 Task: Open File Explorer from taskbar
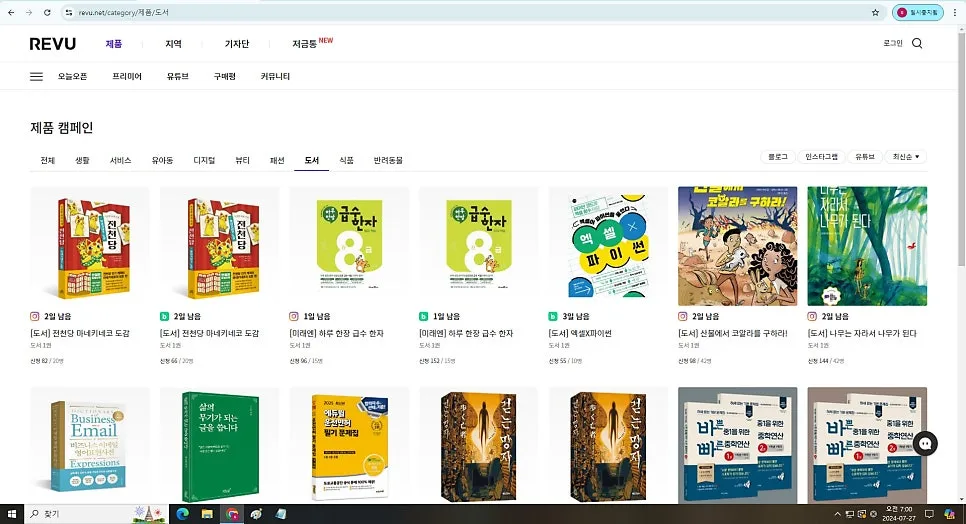(x=207, y=514)
